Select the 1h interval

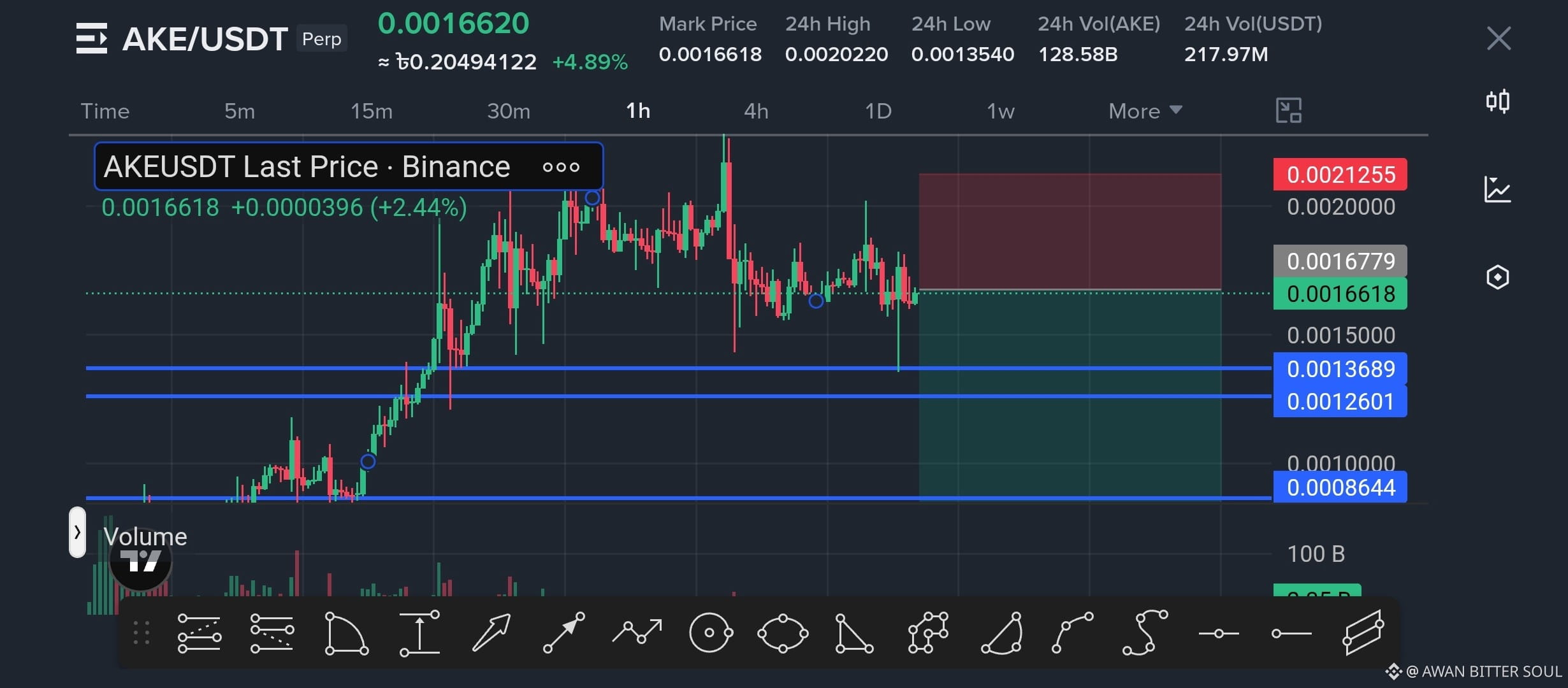638,111
